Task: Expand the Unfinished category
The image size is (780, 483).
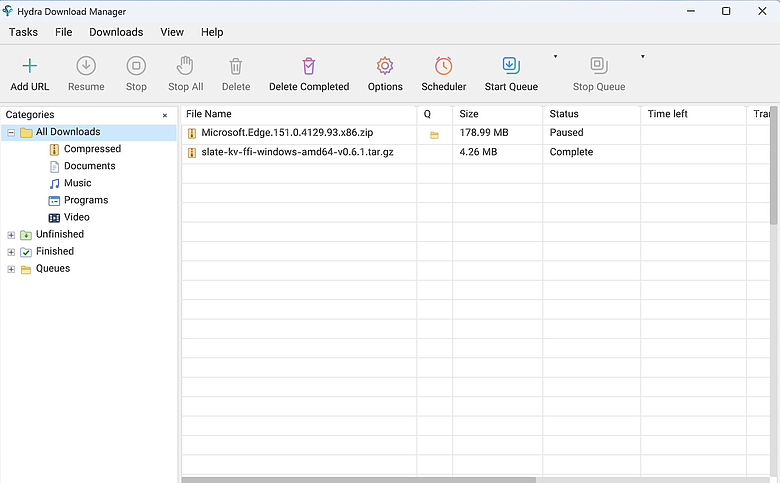Action: pyautogui.click(x=11, y=235)
